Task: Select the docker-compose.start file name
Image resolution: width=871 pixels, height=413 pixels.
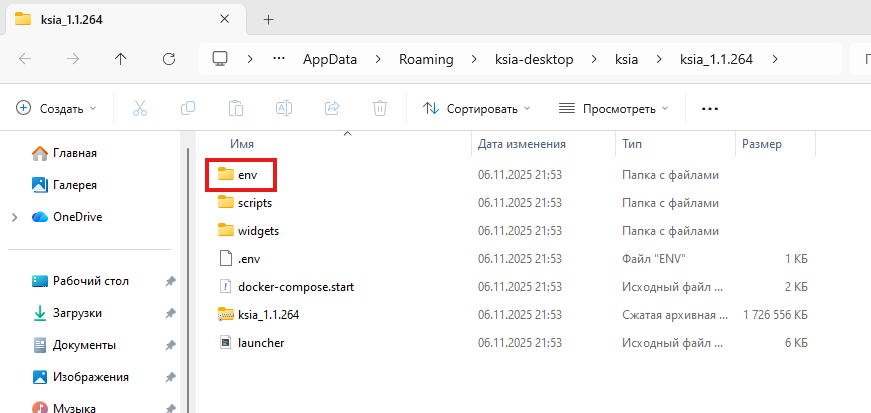Action: click(296, 287)
